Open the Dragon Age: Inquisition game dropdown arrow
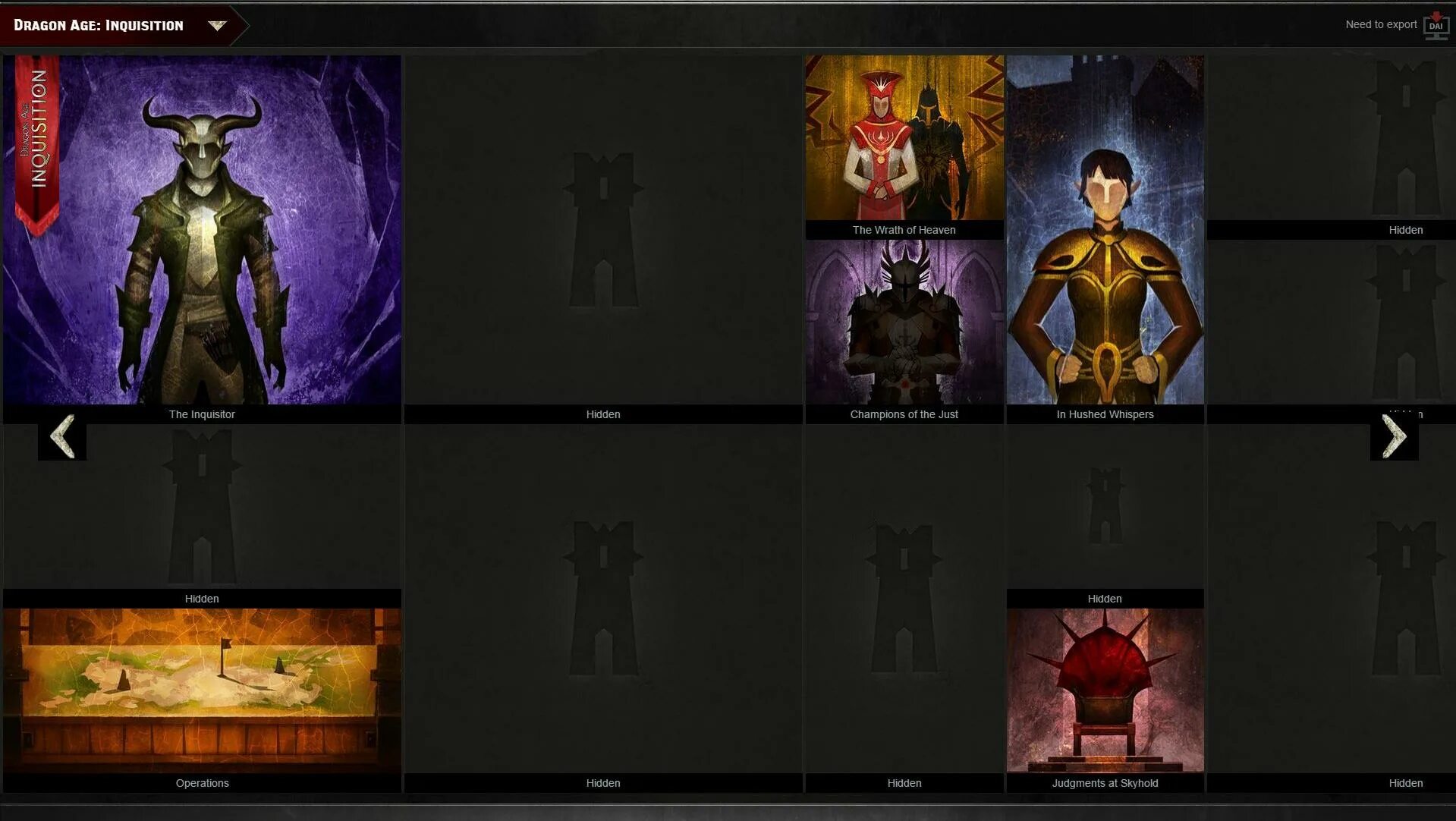 coord(217,26)
